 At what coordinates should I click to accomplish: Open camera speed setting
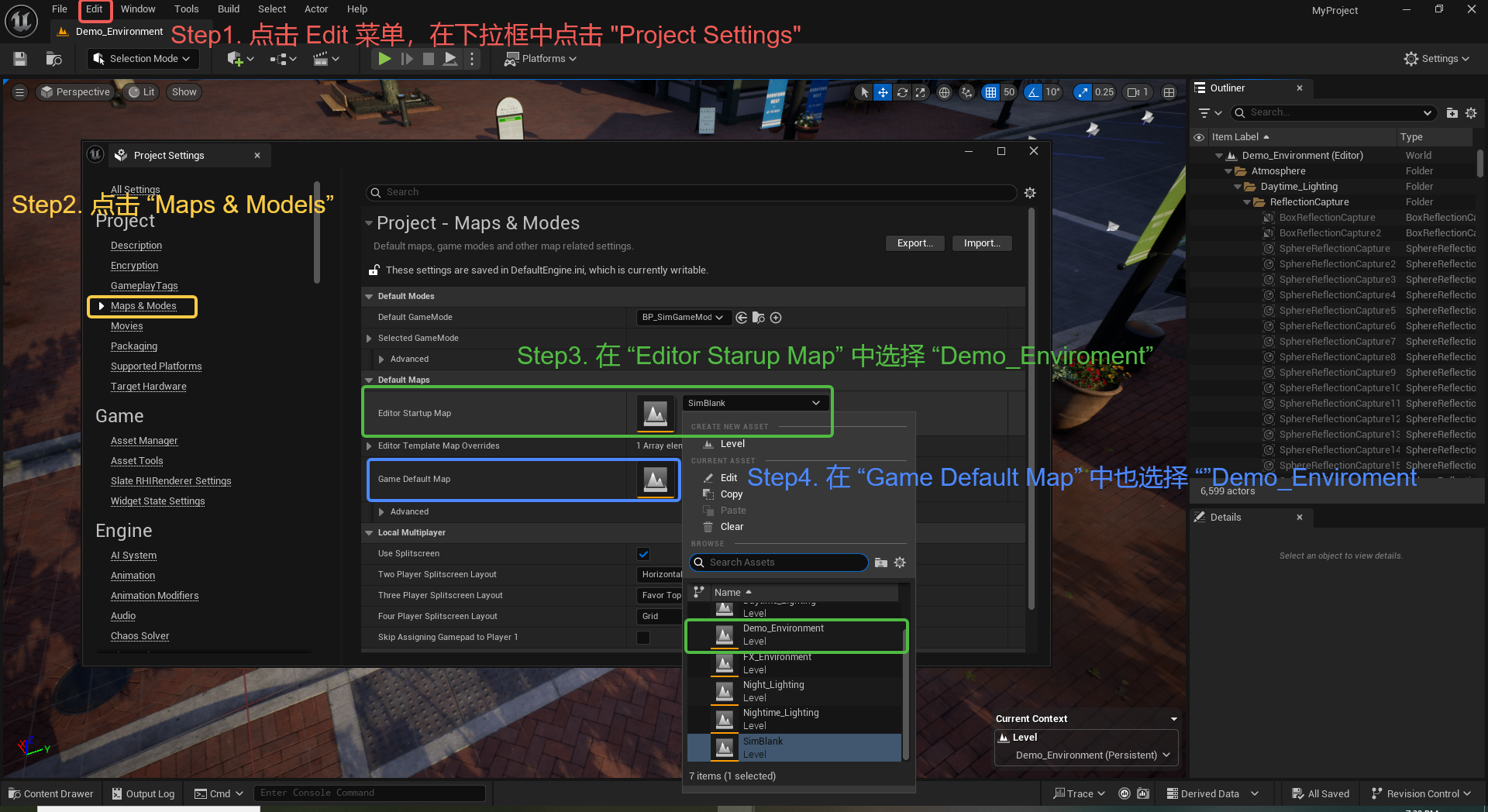coord(1138,92)
